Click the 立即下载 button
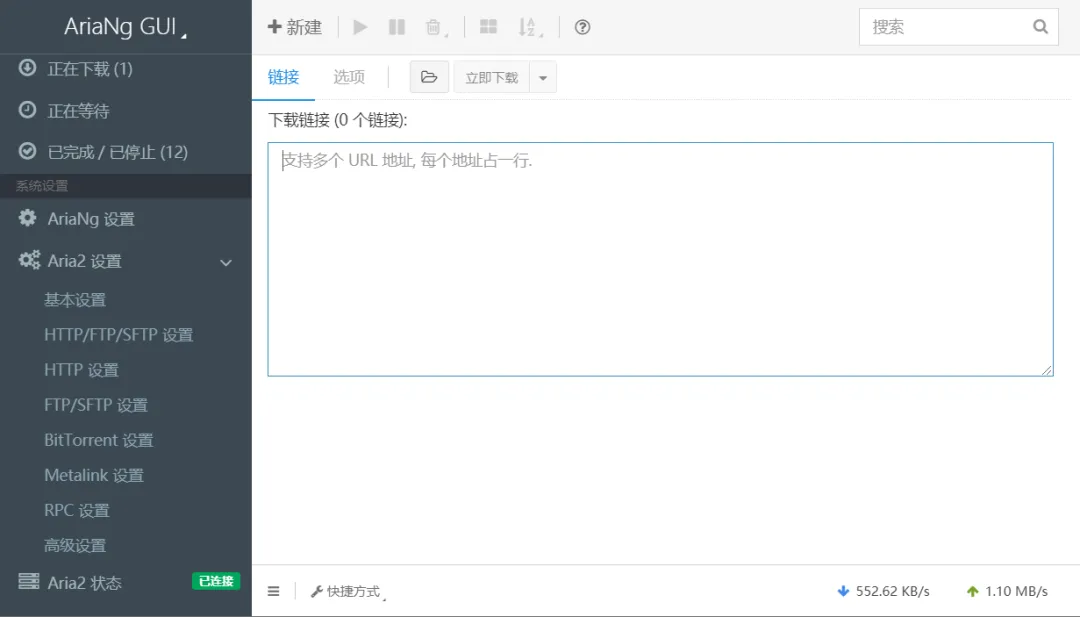The width and height of the screenshot is (1080, 617). point(491,77)
